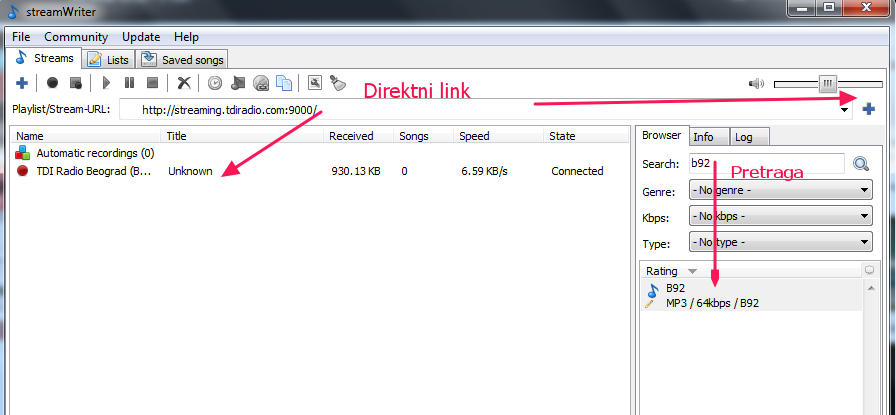Click the music note icon of the B92 result
896x415 pixels.
(653, 290)
